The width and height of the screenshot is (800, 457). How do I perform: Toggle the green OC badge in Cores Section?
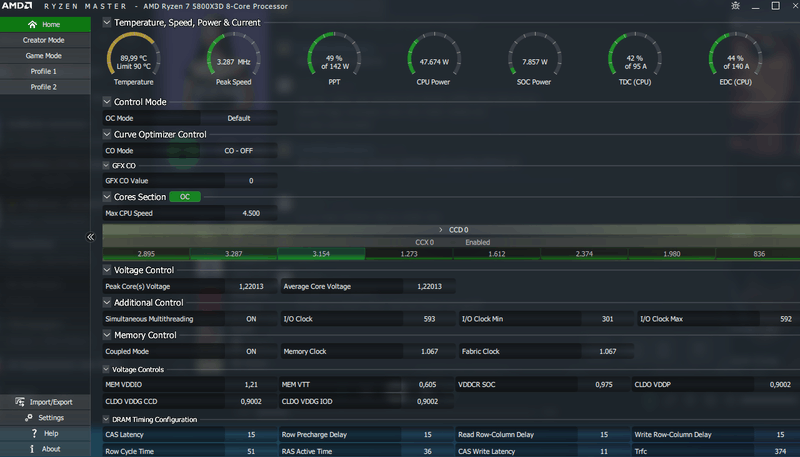click(x=185, y=197)
